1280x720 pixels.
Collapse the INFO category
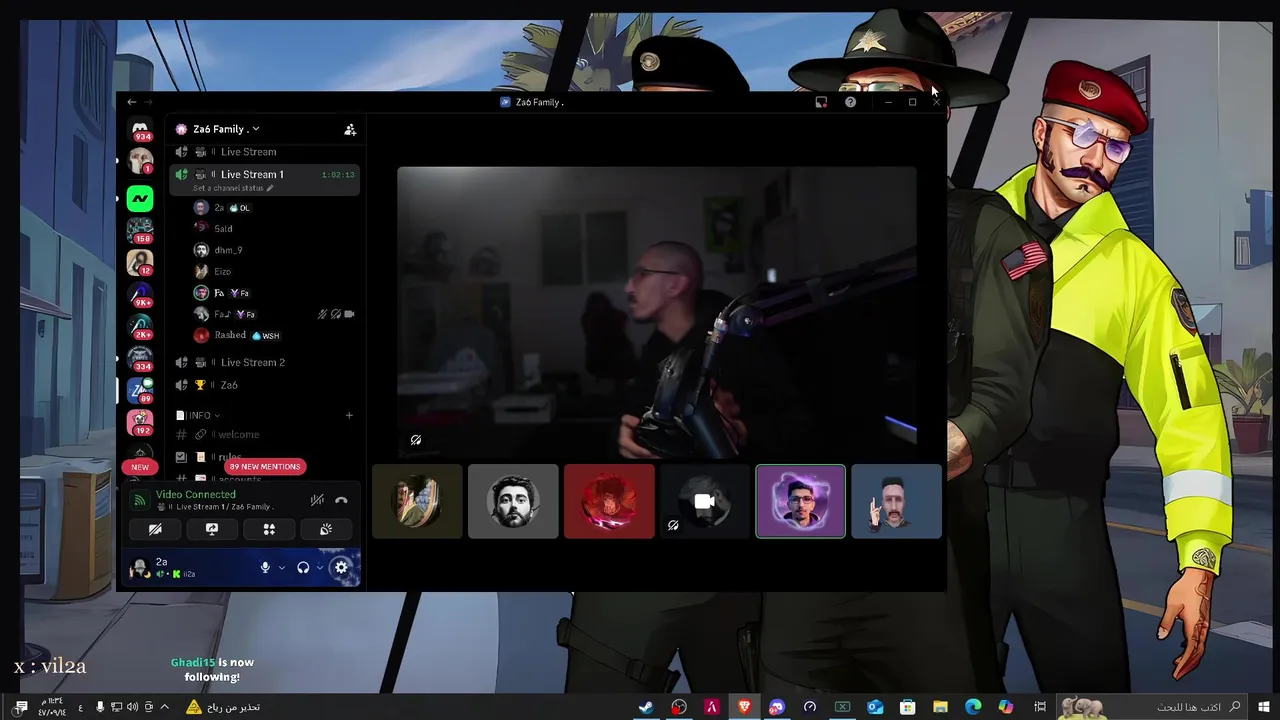198,415
